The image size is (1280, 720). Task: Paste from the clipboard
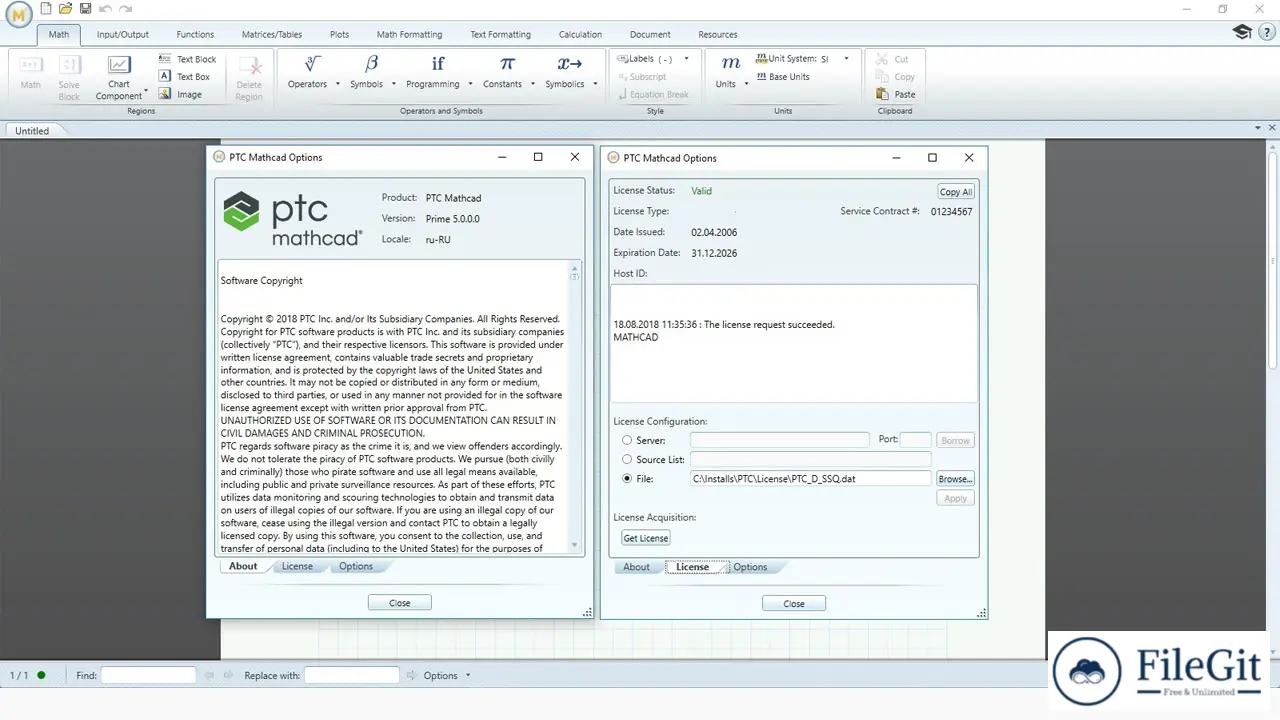point(895,94)
